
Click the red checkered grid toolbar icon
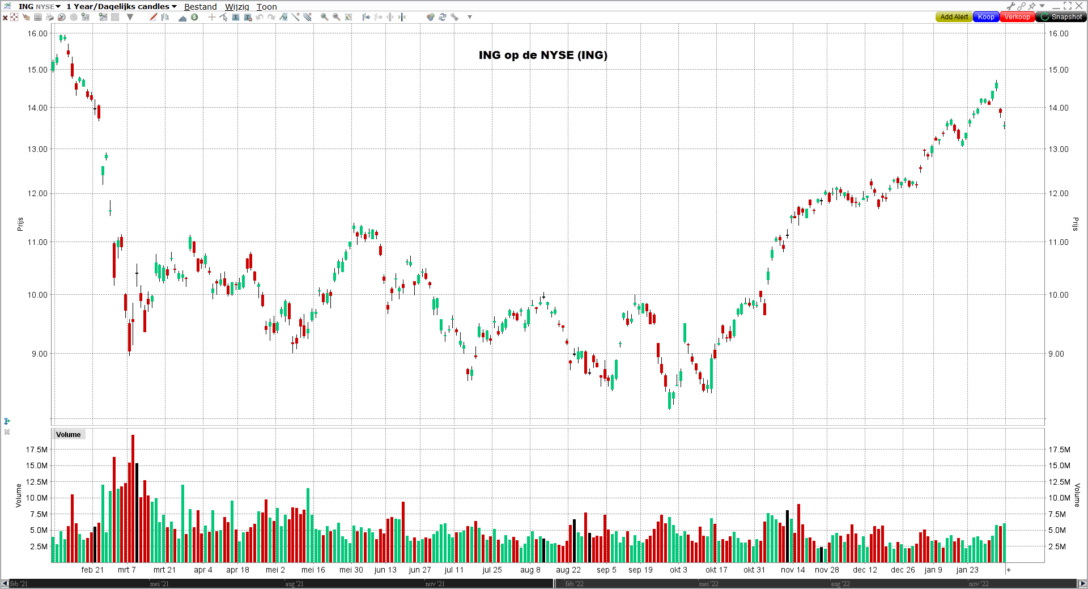click(x=14, y=17)
